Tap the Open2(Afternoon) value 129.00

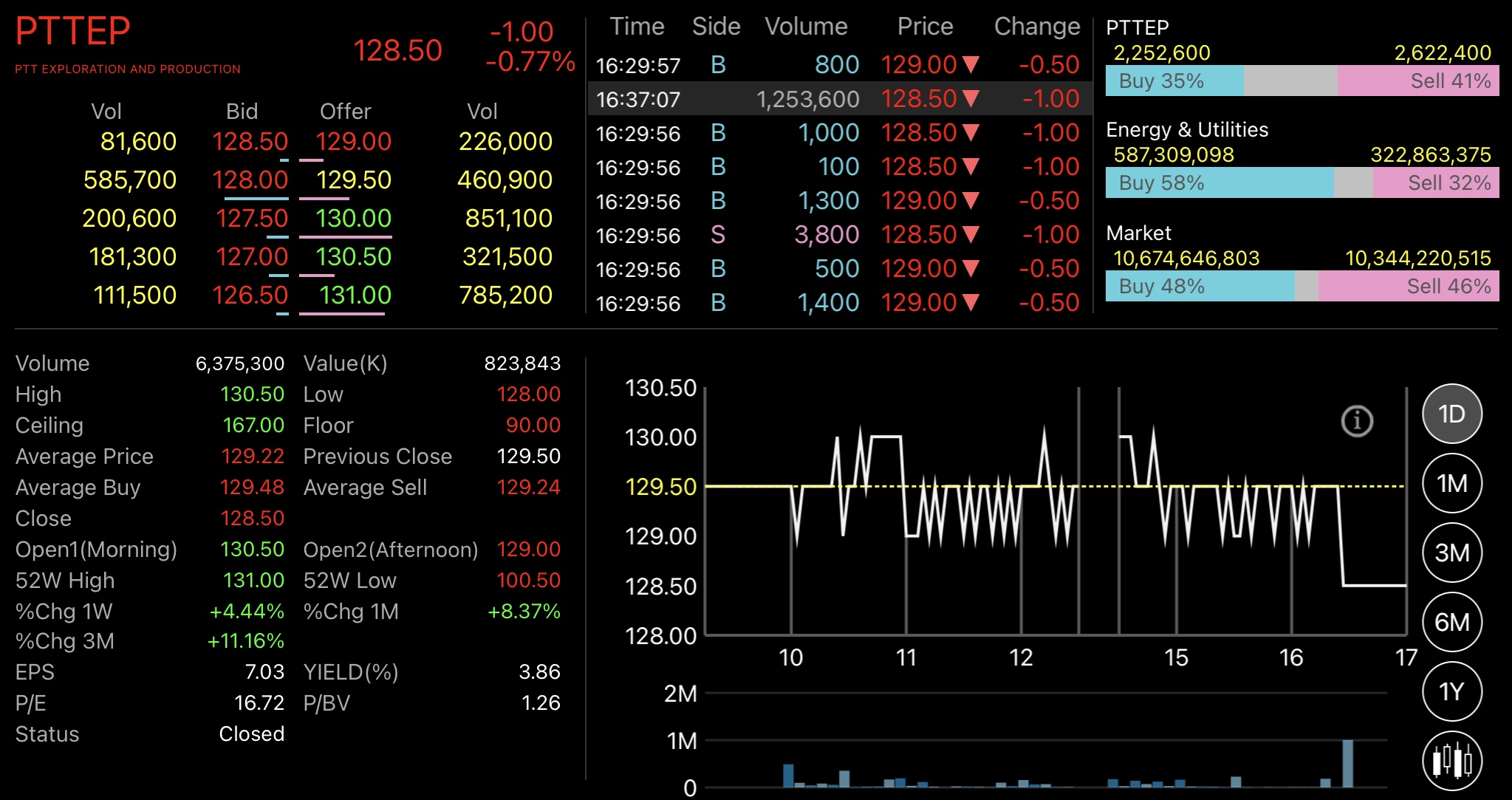click(x=528, y=550)
